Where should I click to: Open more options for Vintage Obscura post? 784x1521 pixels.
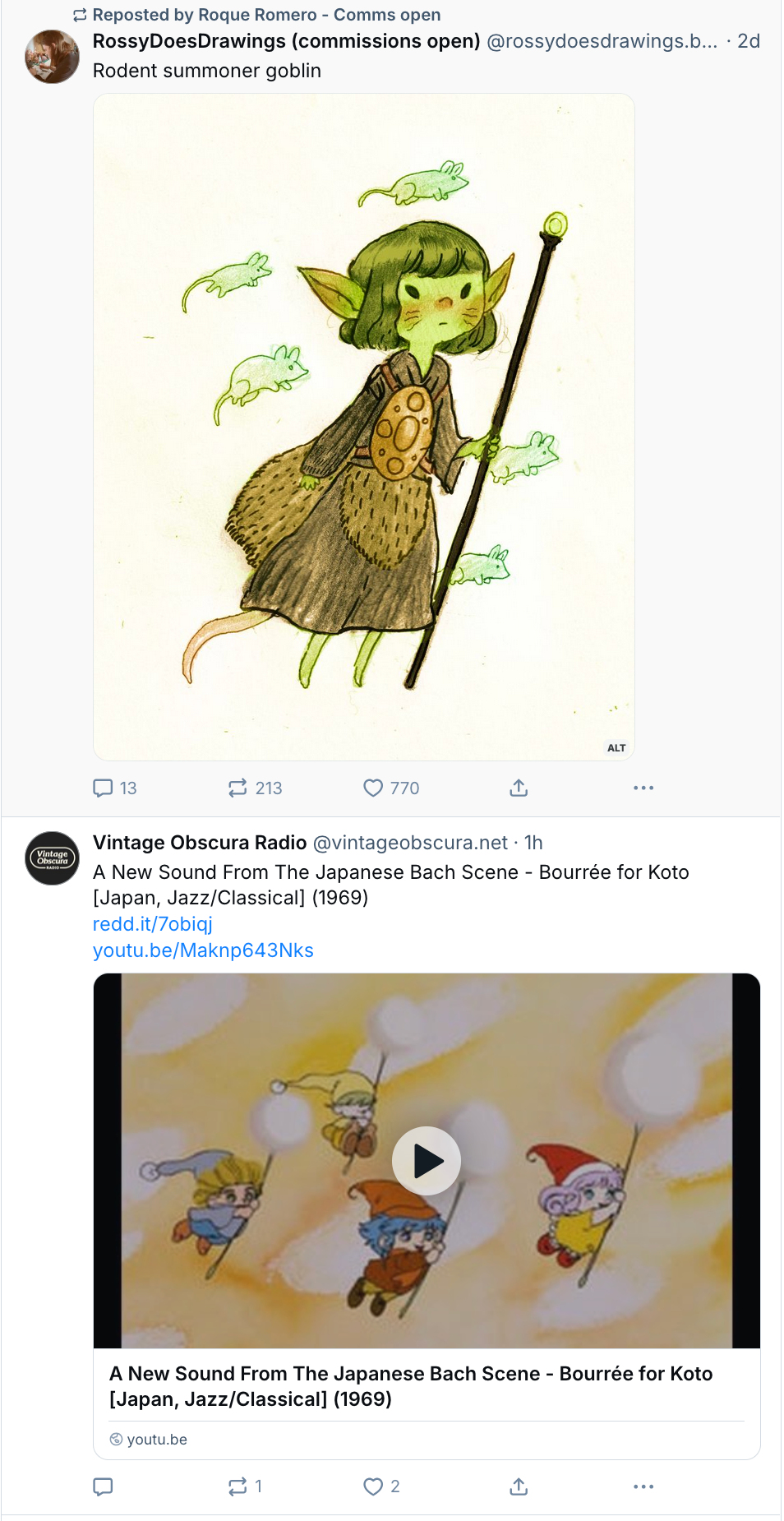coord(643,1486)
